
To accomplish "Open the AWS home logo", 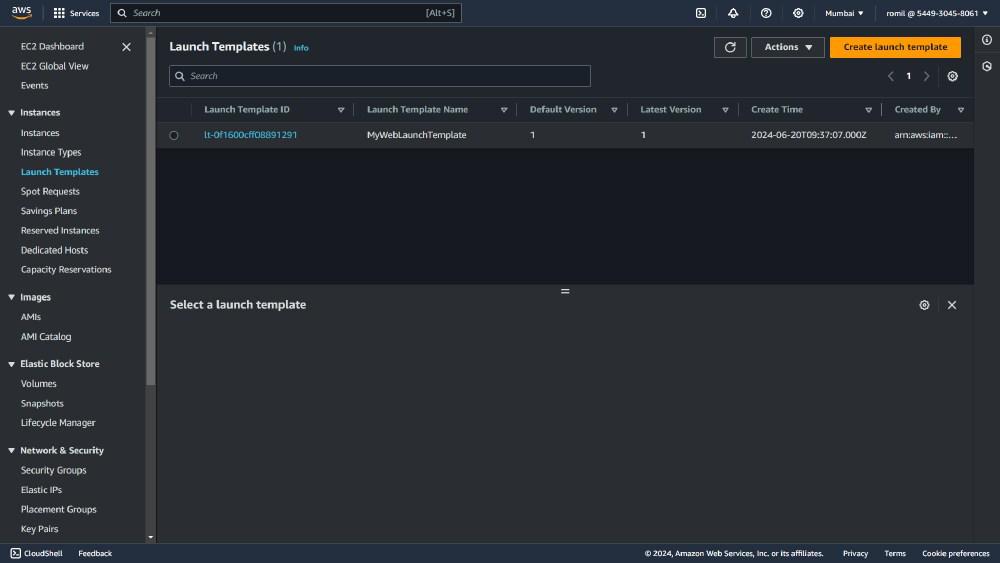I will pyautogui.click(x=21, y=13).
